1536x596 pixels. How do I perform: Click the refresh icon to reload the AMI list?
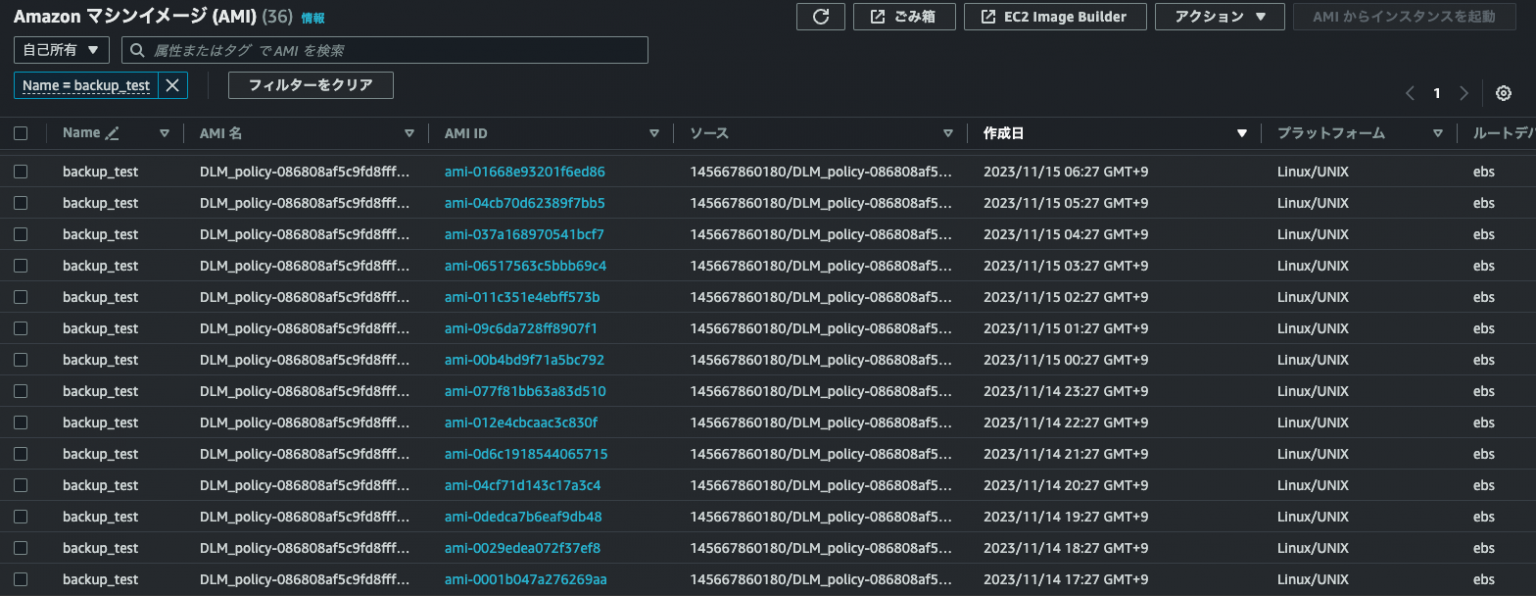point(820,16)
